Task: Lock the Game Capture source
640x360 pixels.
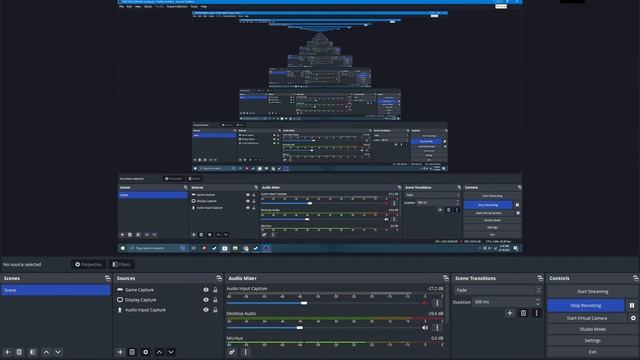Action: [x=215, y=290]
